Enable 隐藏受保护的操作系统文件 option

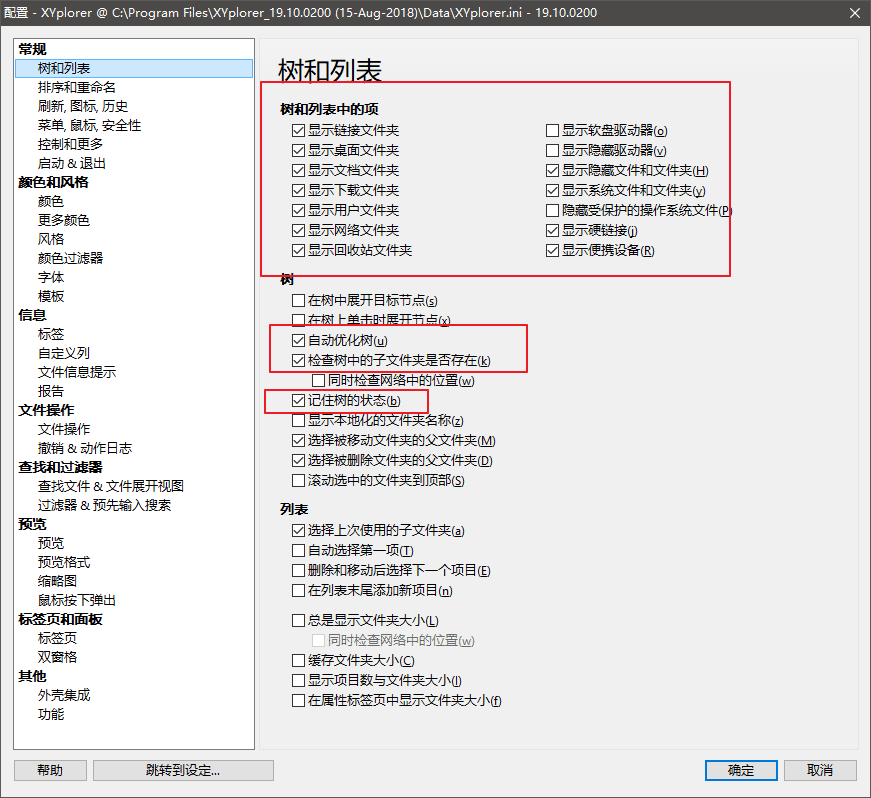point(551,209)
